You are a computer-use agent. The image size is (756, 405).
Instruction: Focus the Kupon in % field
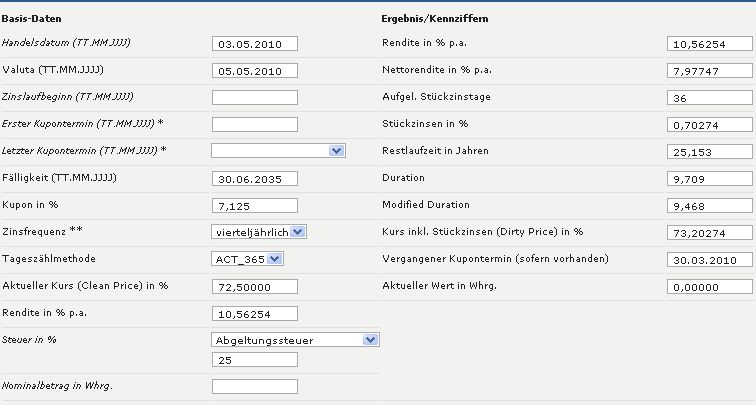click(x=255, y=205)
